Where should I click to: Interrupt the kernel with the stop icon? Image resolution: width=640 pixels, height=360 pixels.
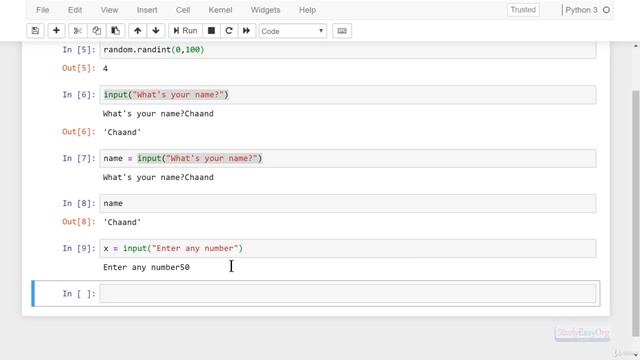point(211,31)
